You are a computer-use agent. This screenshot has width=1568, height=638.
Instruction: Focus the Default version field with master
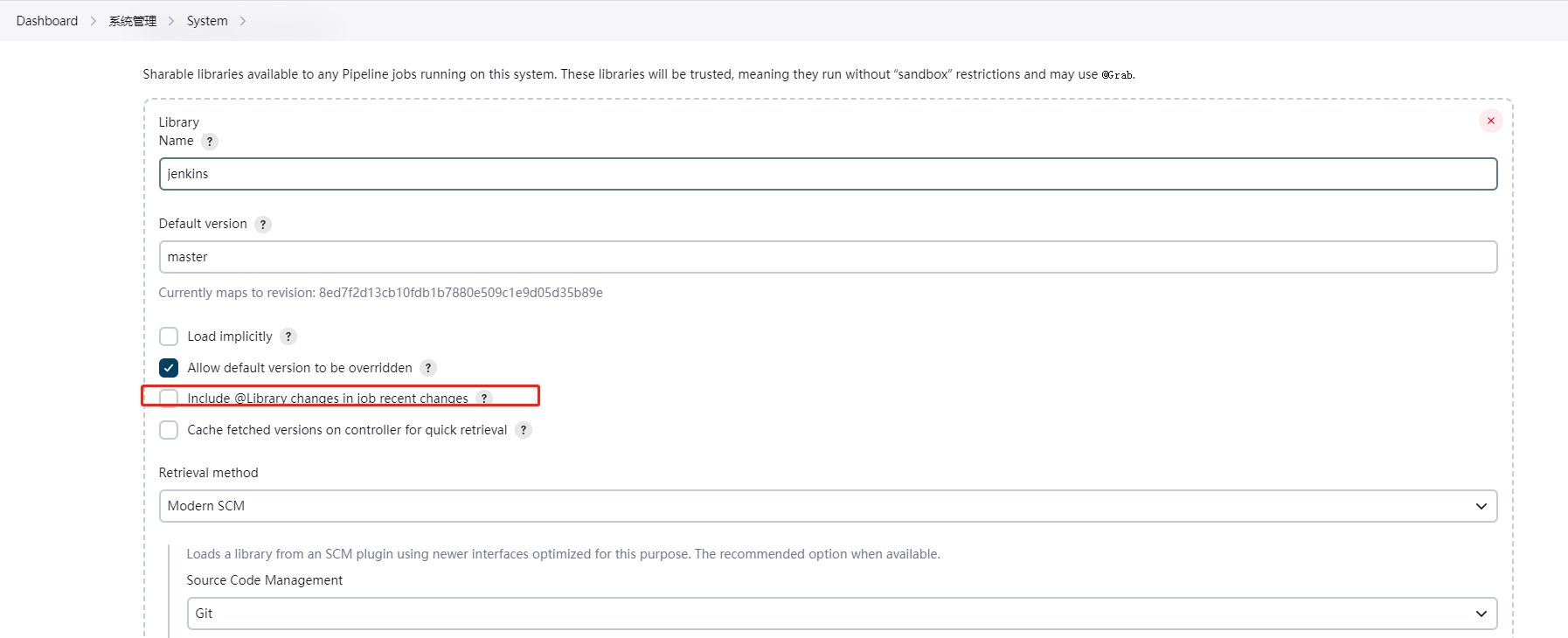(x=827, y=257)
